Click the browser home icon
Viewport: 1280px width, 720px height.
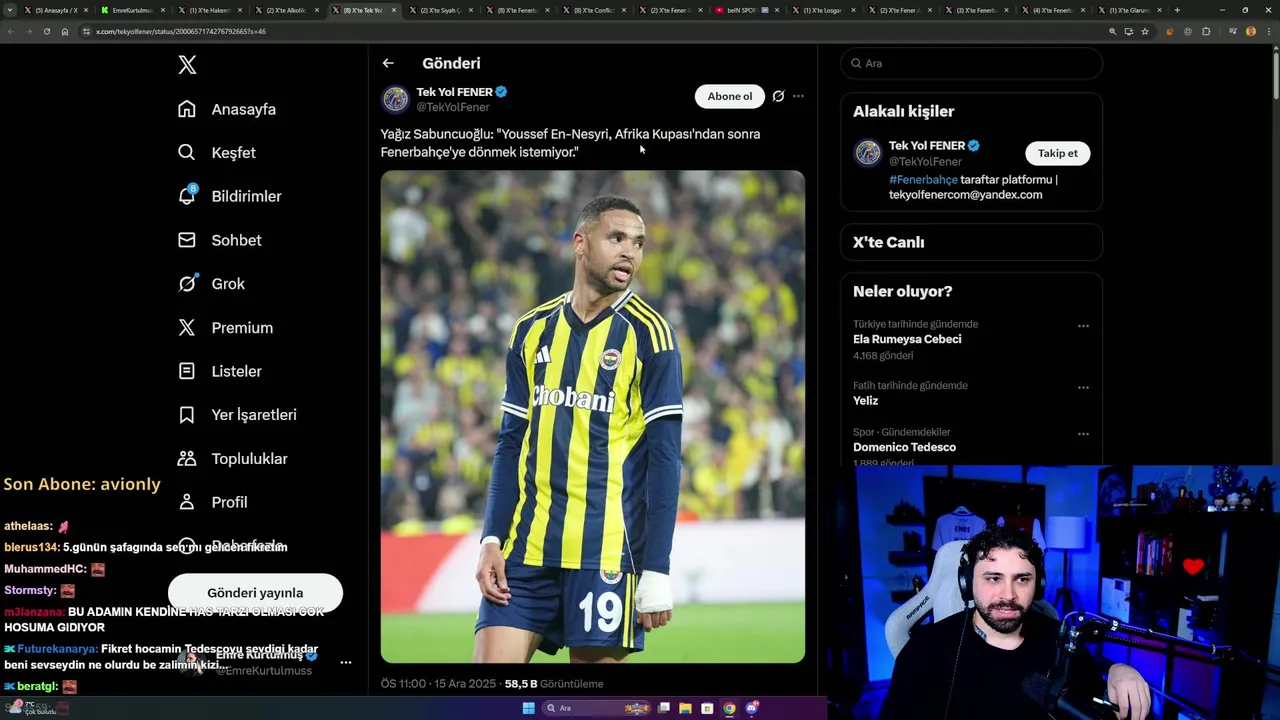(65, 31)
